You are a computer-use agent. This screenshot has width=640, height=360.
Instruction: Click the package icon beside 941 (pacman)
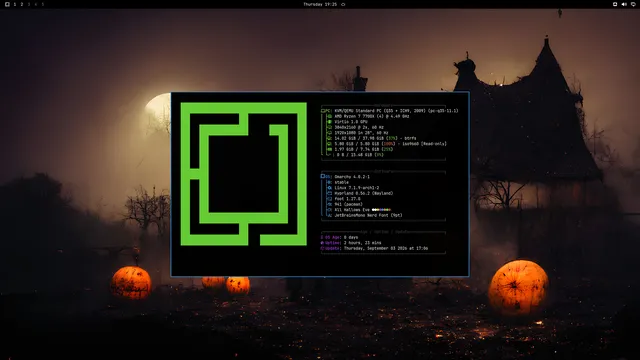(329, 204)
